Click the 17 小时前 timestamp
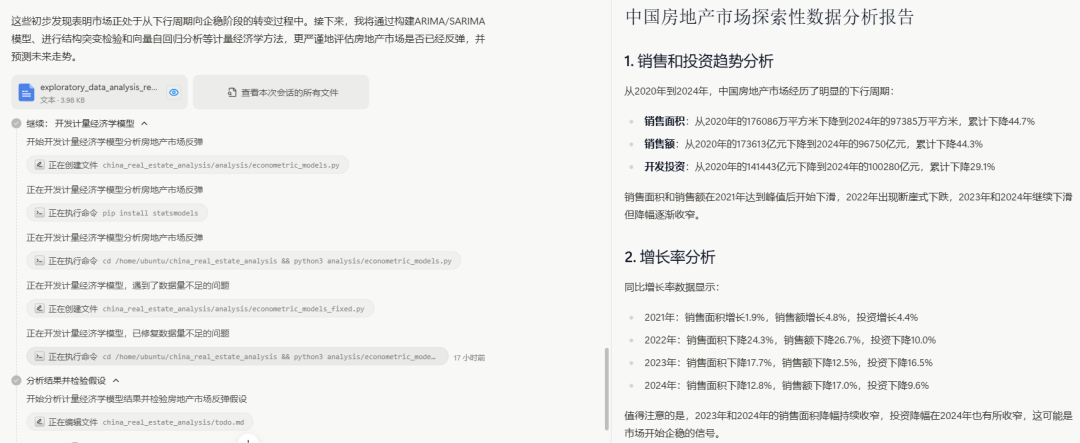 coord(469,358)
